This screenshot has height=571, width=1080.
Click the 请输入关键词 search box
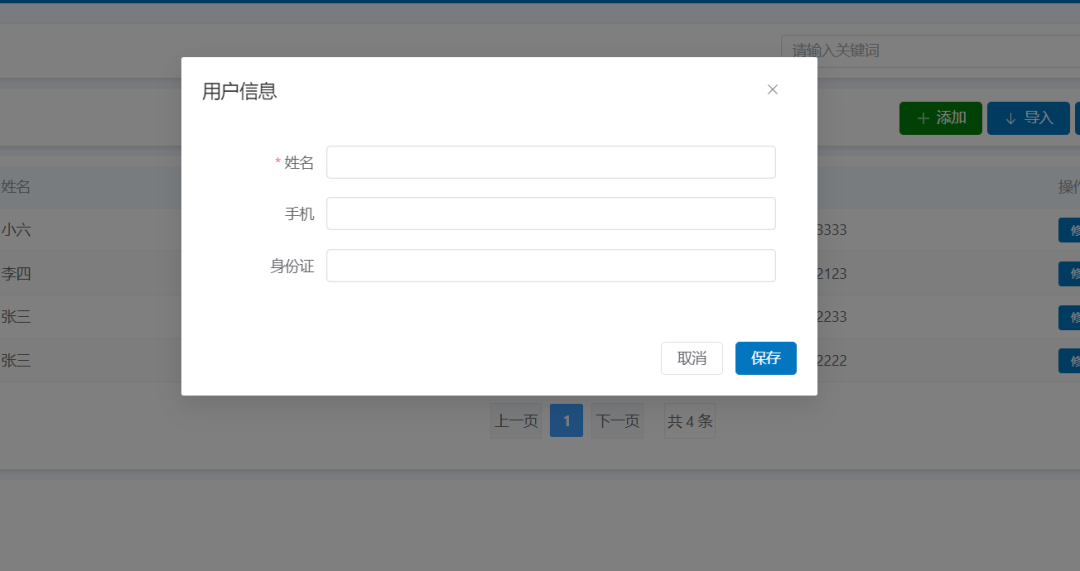click(x=931, y=51)
